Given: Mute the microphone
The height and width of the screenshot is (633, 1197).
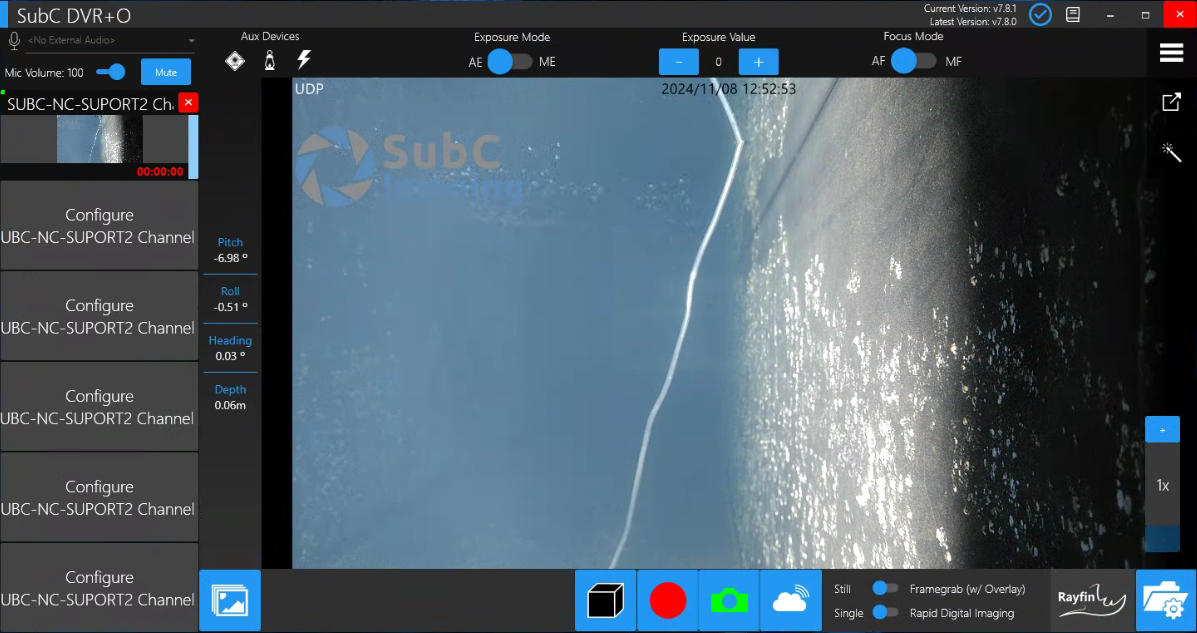Looking at the screenshot, I should [165, 72].
